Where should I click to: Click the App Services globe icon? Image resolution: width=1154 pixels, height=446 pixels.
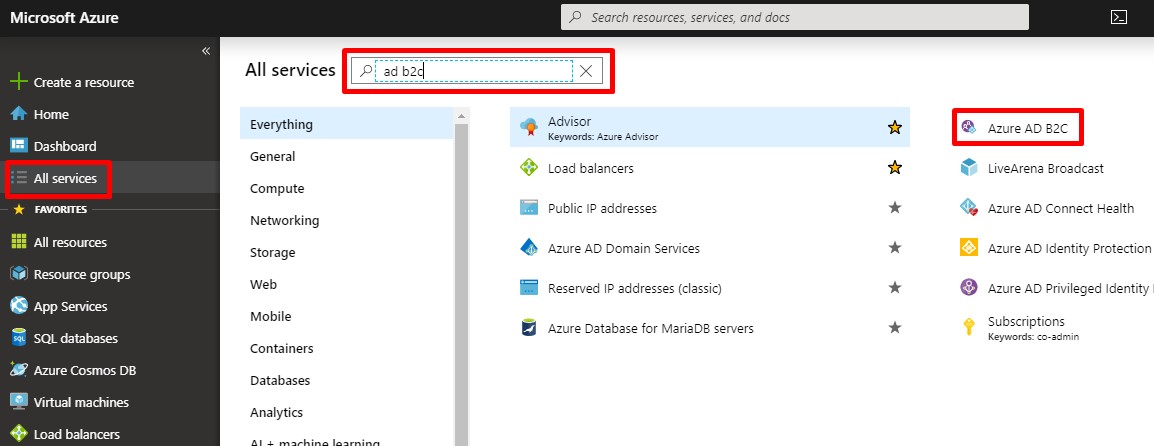19,306
